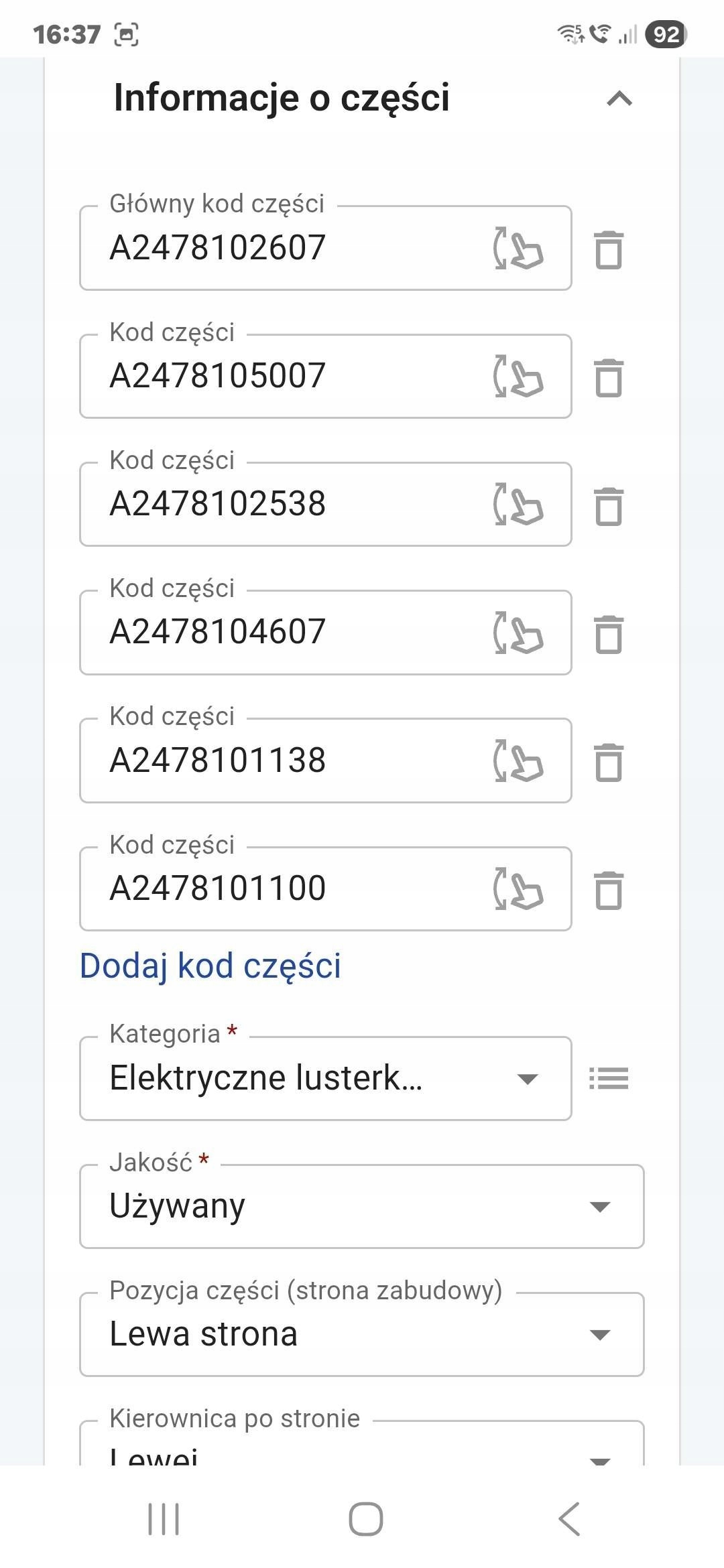Open the Kategoria dropdown
This screenshot has height=1568, width=724.
point(325,1078)
